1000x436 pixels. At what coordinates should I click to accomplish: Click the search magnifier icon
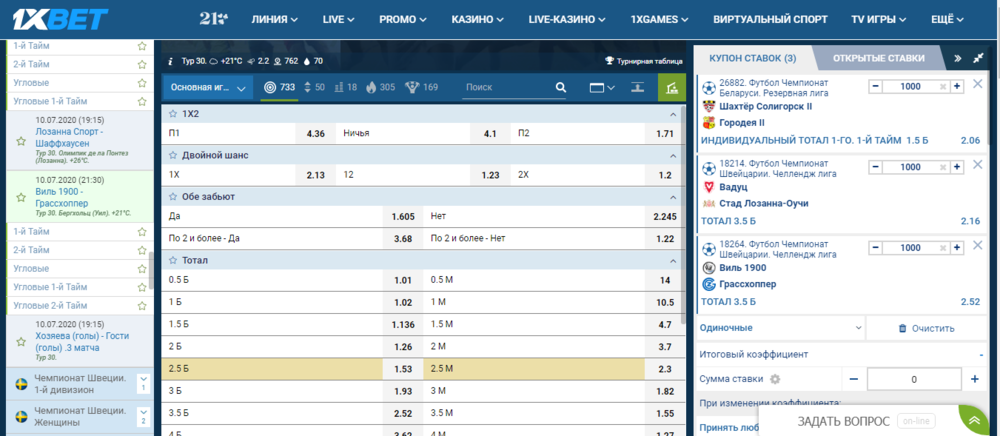(x=561, y=87)
